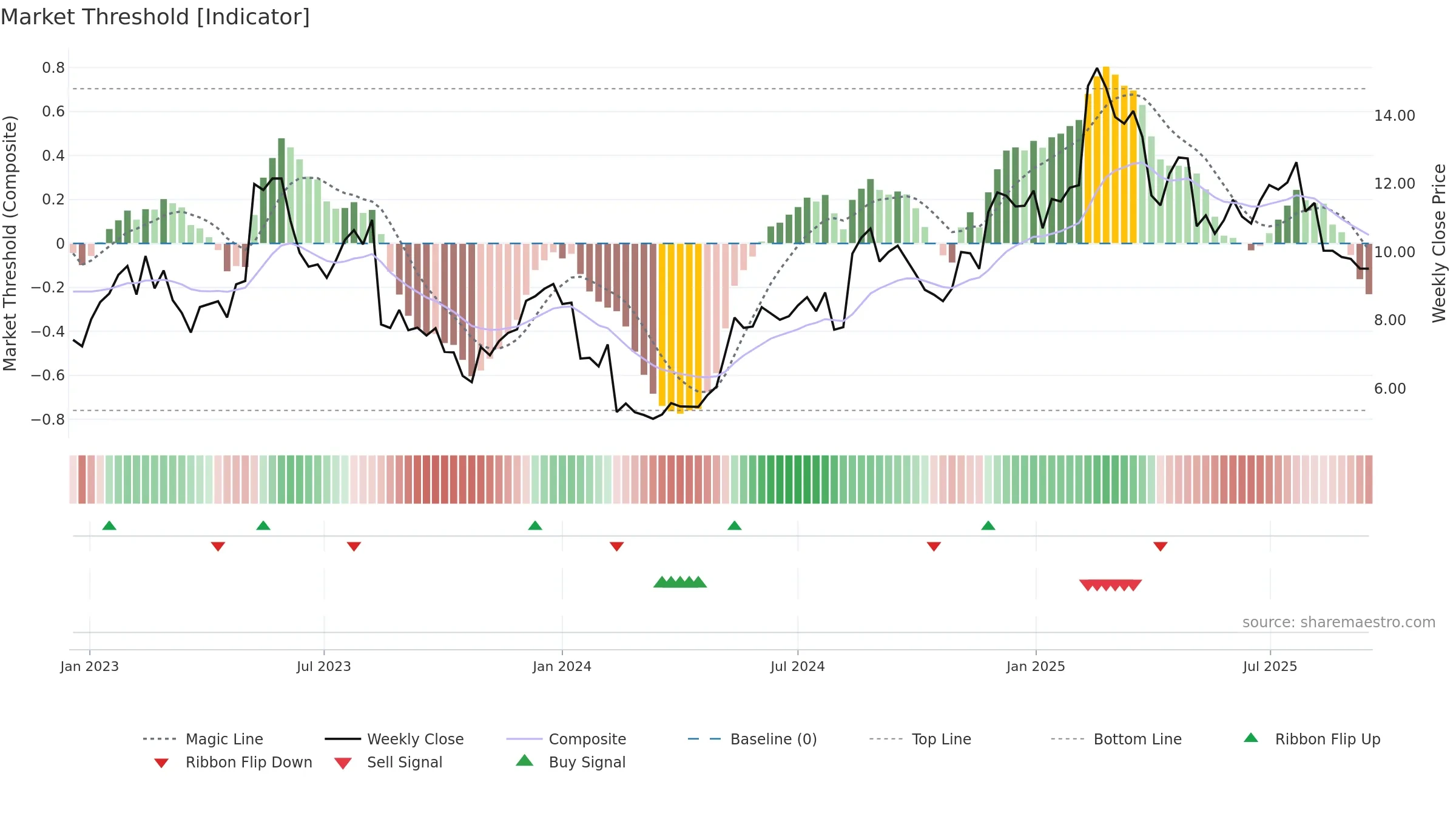This screenshot has height=819, width=1456.
Task: Toggle the Baseline (0) legend entry
Action: (752, 739)
